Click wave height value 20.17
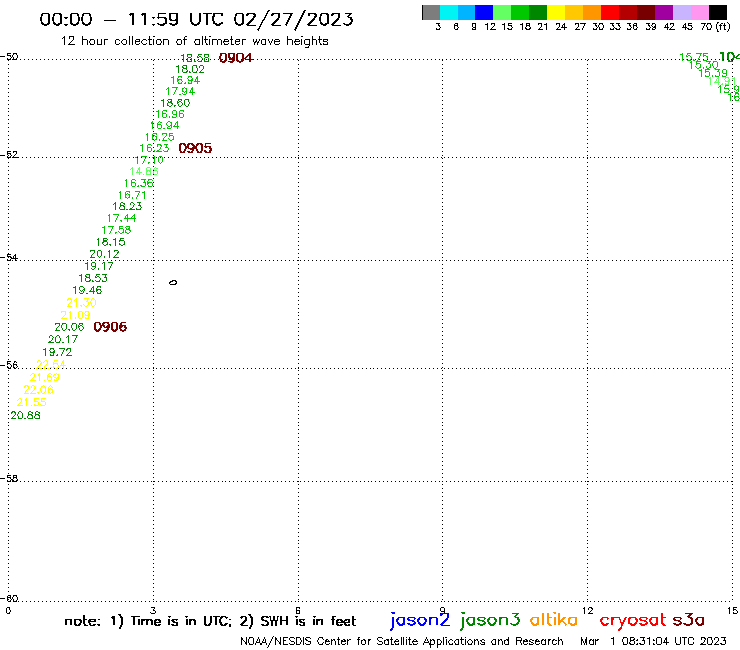Image resolution: width=740 pixels, height=650 pixels. pyautogui.click(x=63, y=339)
